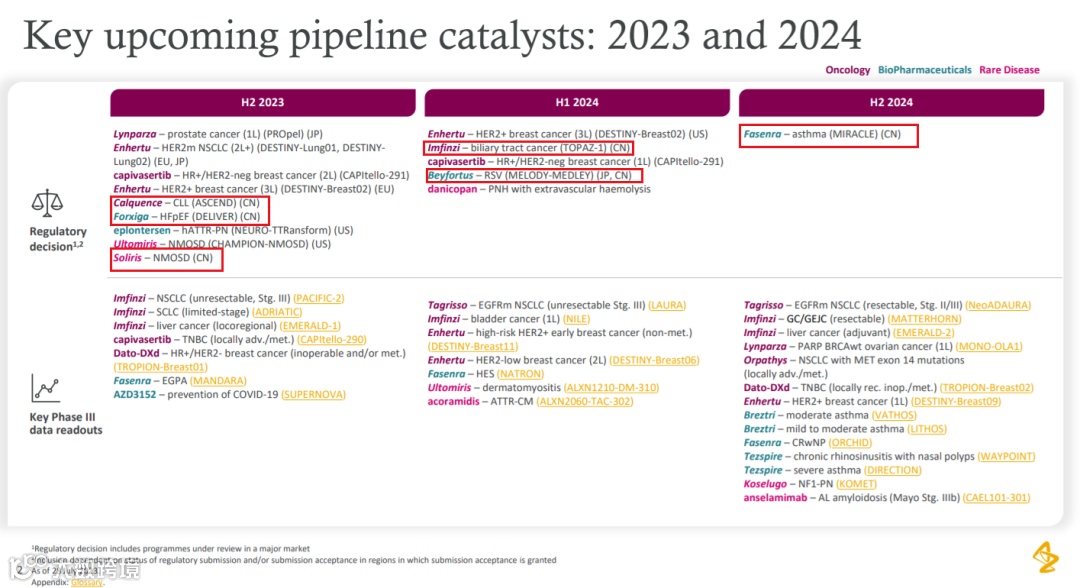Open the MONO-OLA1 trial link
The image size is (1080, 588).
point(989,346)
